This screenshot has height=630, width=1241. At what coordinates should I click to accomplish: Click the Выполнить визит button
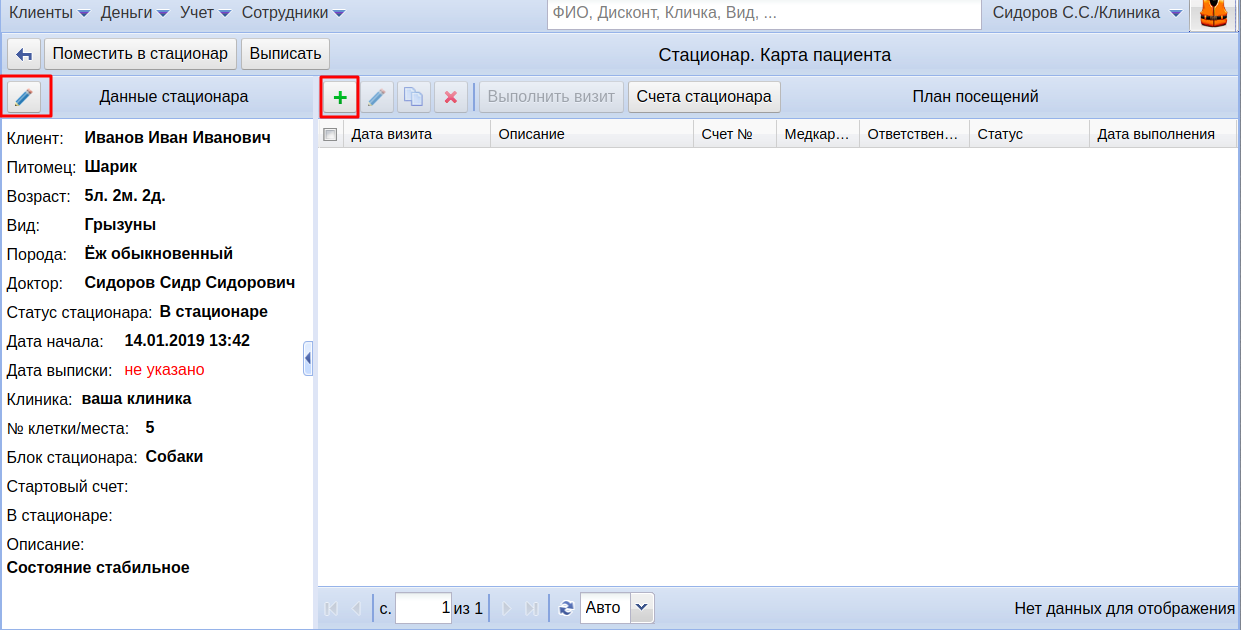551,97
